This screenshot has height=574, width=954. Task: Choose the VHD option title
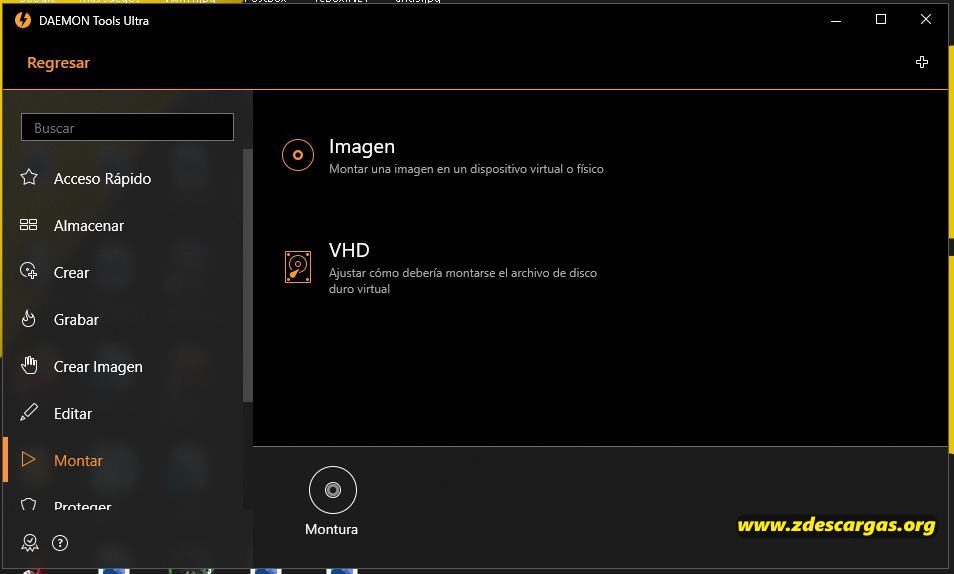tap(349, 250)
